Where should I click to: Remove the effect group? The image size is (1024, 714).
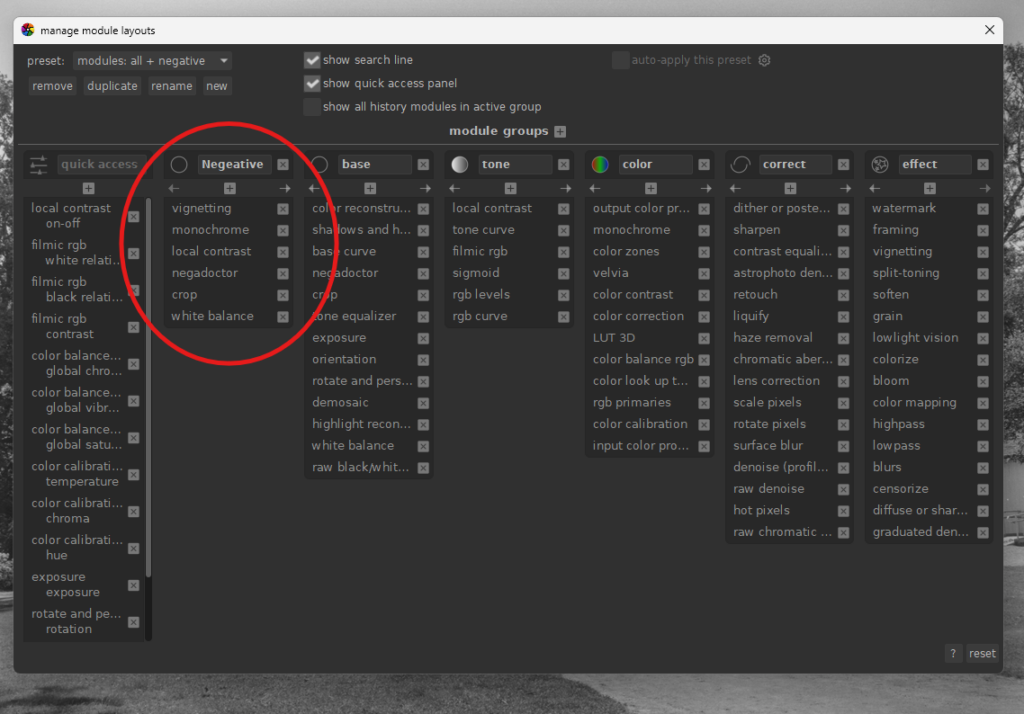pos(983,165)
